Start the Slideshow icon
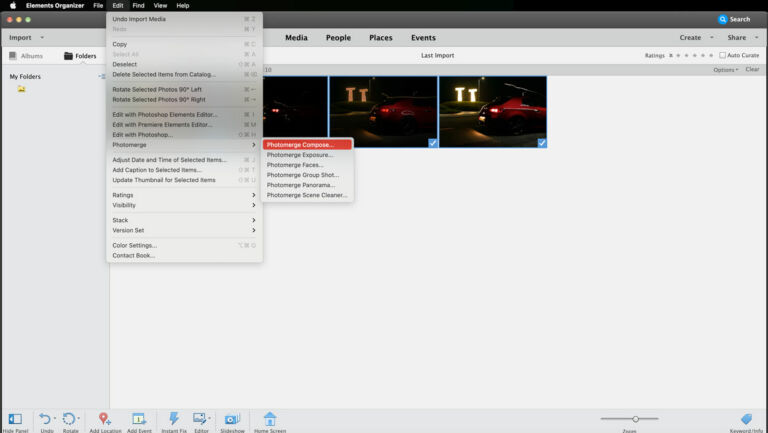The image size is (768, 433). pos(232,419)
